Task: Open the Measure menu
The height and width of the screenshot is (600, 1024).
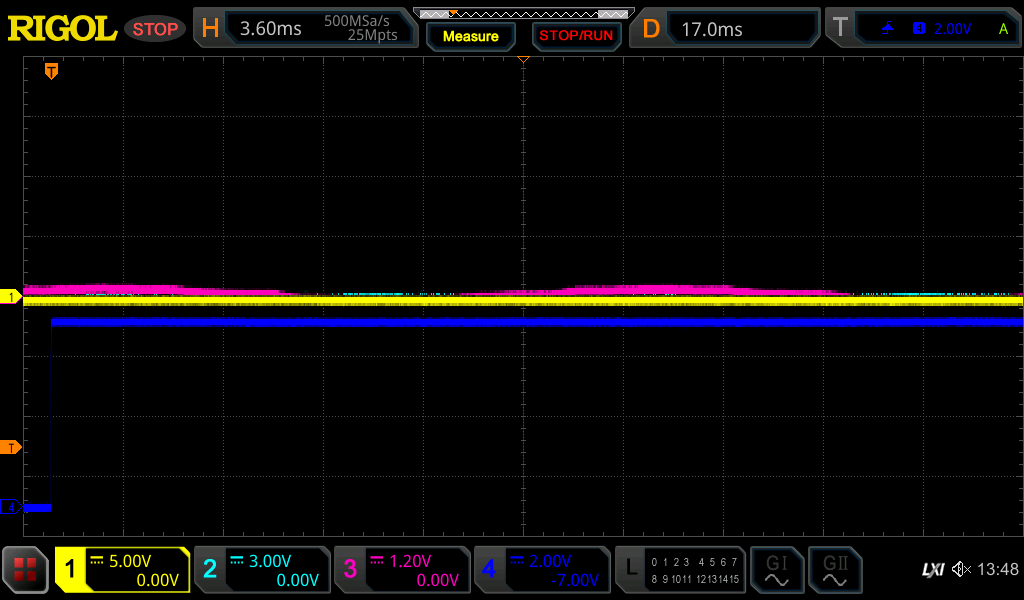Action: pos(470,36)
